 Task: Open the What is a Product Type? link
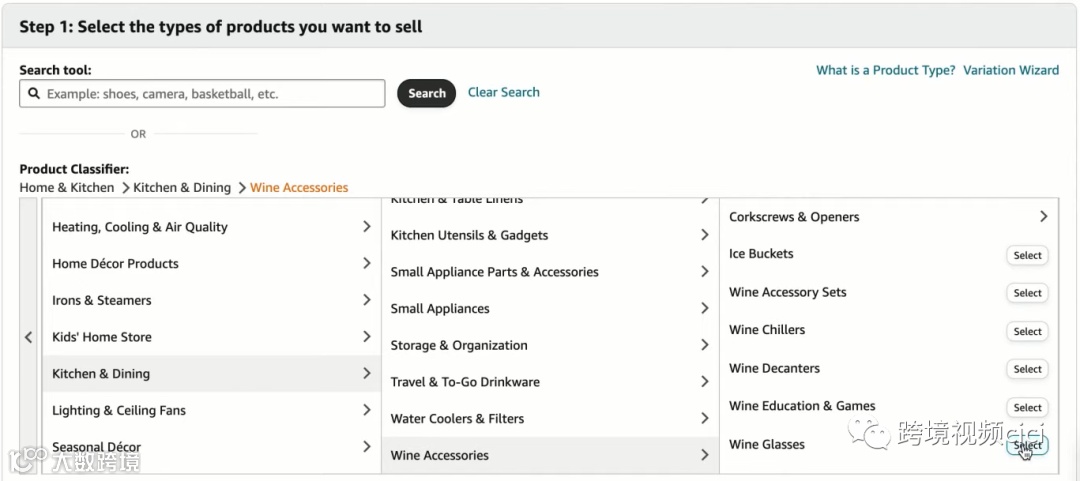tap(885, 70)
